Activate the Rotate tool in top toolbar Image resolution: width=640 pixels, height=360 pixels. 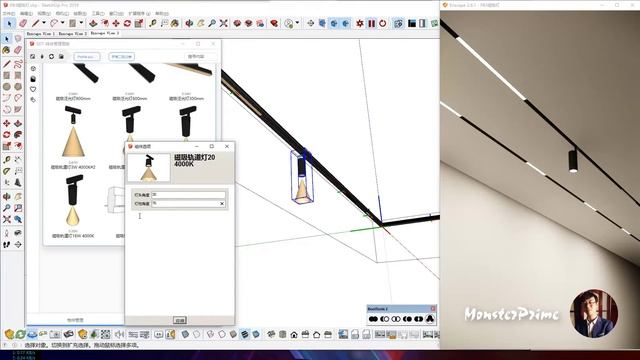click(x=127, y=24)
